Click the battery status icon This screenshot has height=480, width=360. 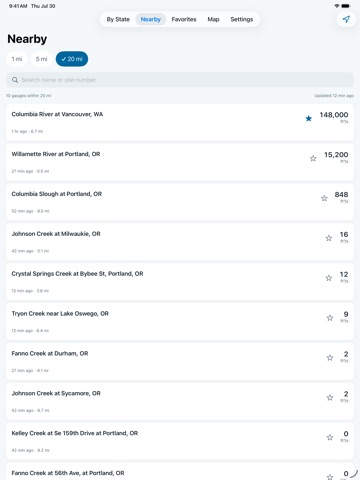[x=346, y=6]
